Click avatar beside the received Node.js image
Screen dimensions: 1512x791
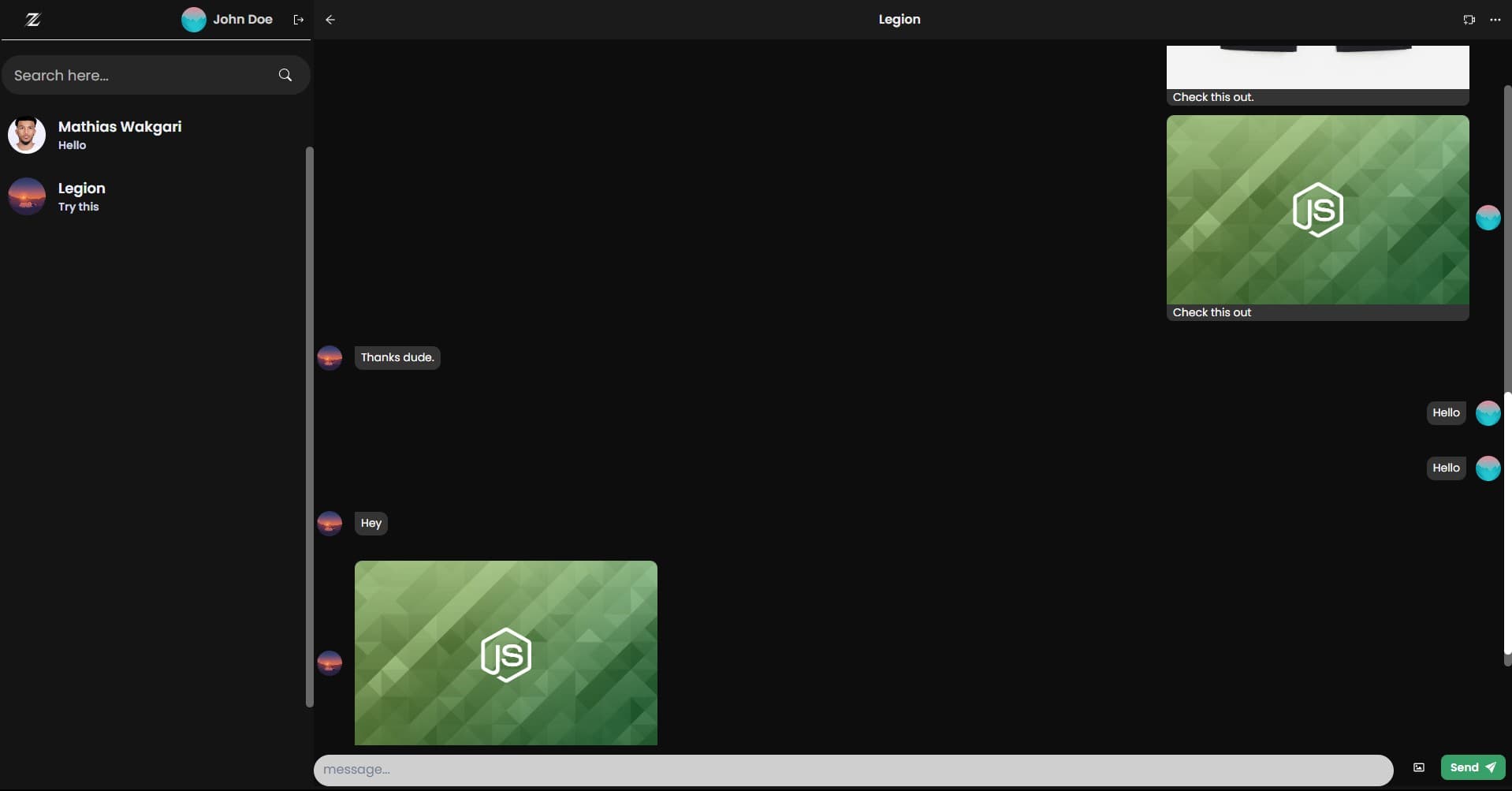click(330, 662)
